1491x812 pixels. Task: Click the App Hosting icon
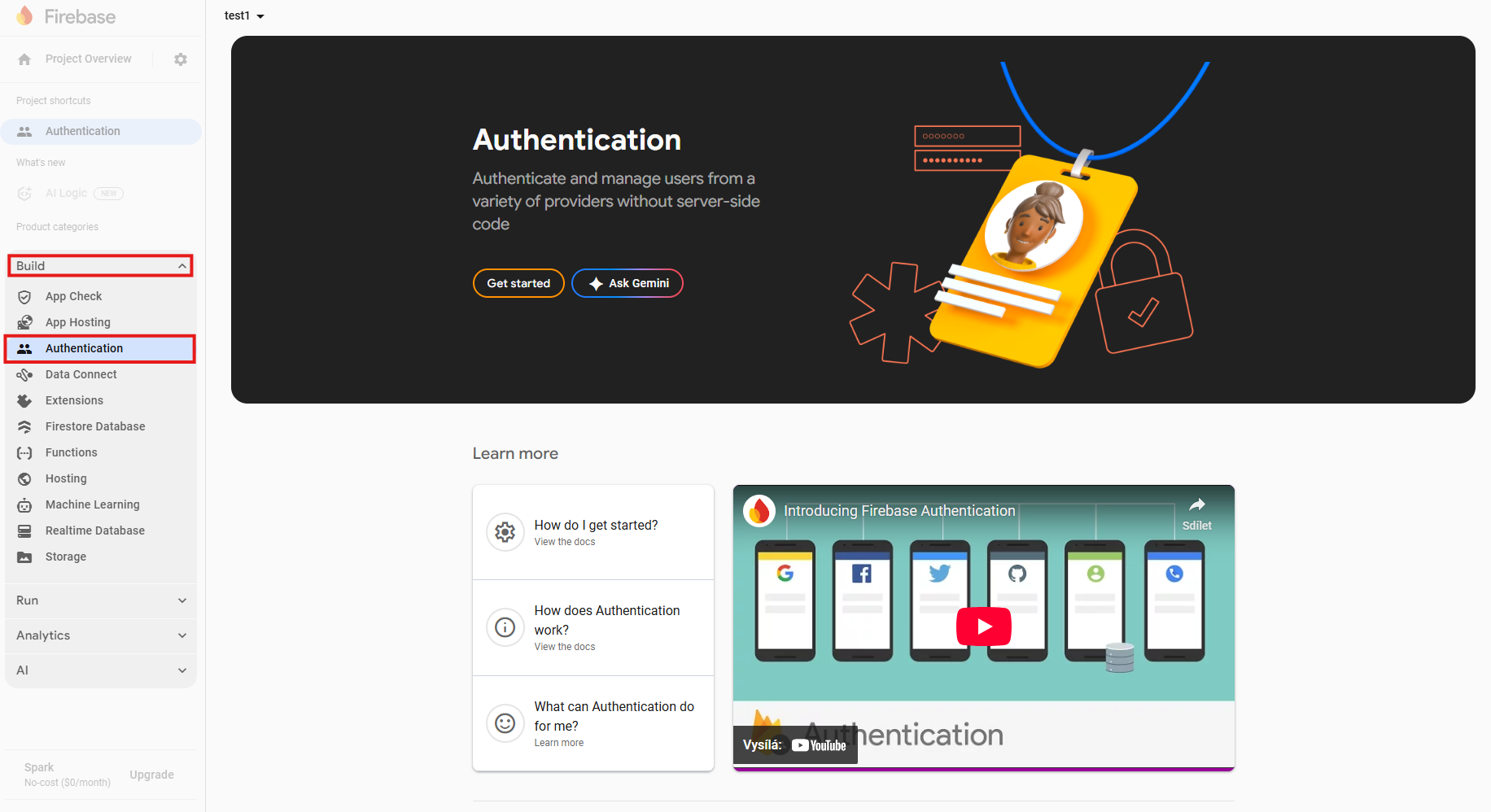[24, 323]
